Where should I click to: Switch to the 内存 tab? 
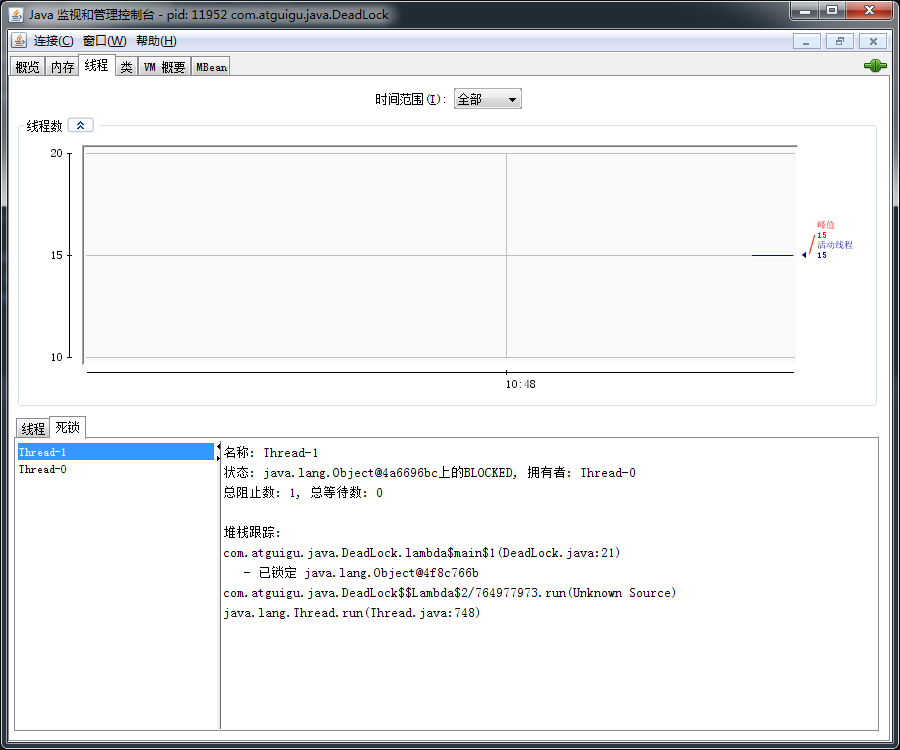point(62,67)
